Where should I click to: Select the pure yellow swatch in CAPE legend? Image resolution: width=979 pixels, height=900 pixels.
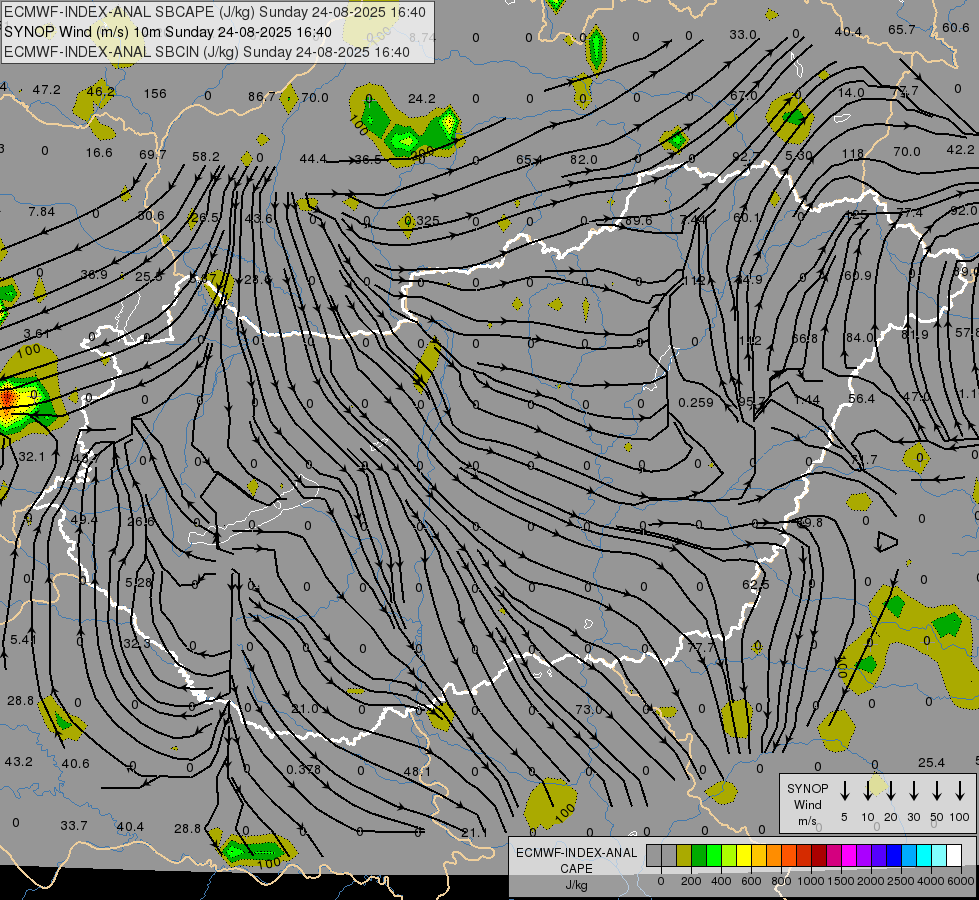[x=744, y=855]
